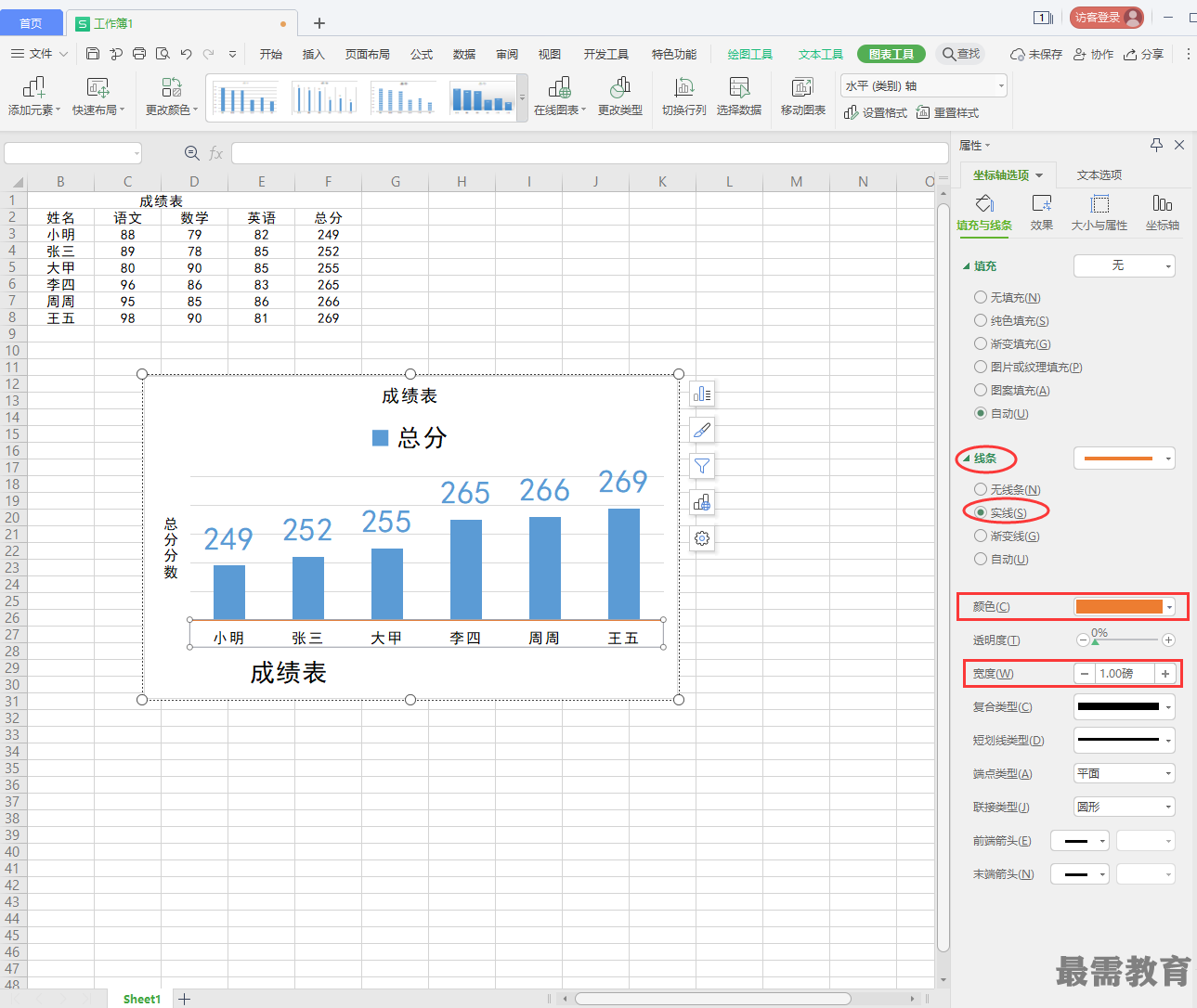The image size is (1197, 1008).
Task: Open the 数据 data tab
Action: (464, 54)
